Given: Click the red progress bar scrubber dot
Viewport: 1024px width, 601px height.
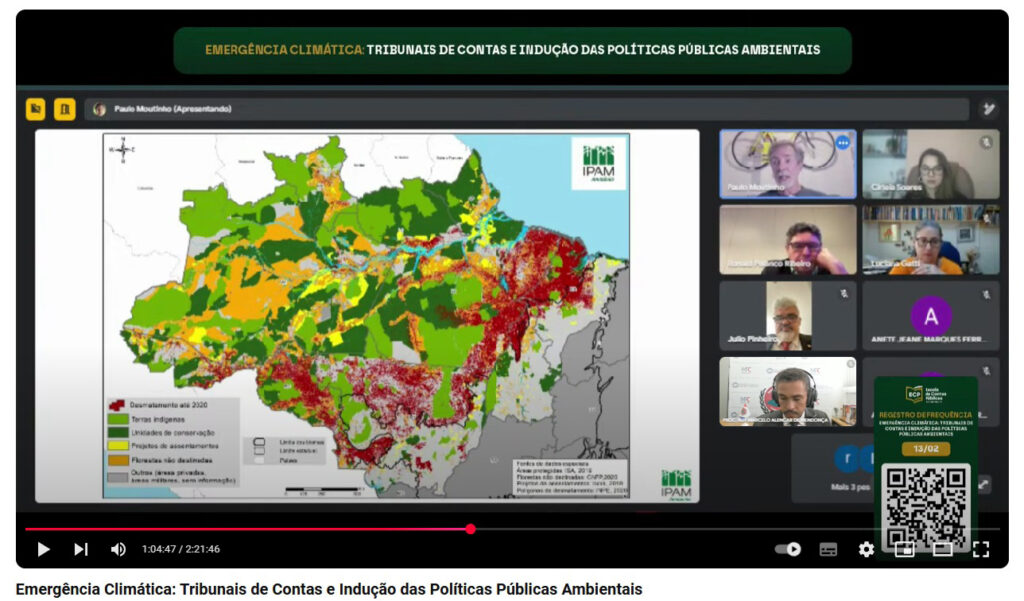Looking at the screenshot, I should pyautogui.click(x=470, y=529).
